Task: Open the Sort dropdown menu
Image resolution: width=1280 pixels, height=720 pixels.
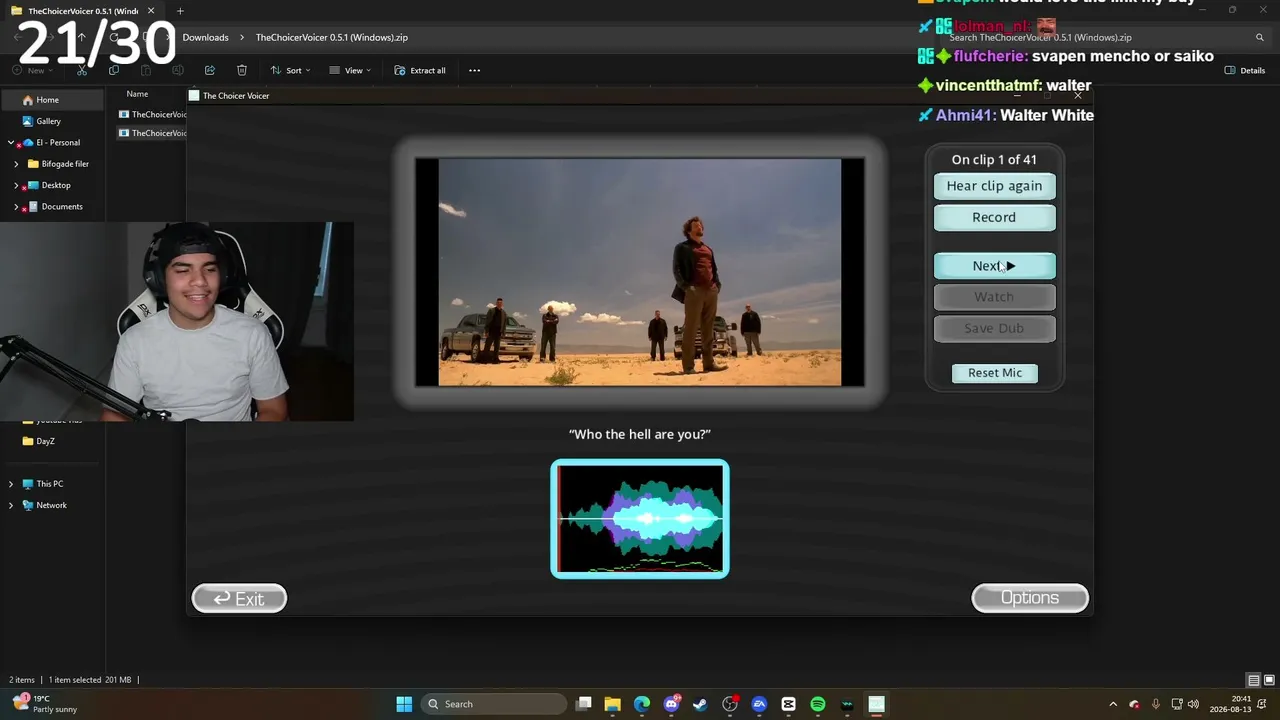Action: [290, 70]
